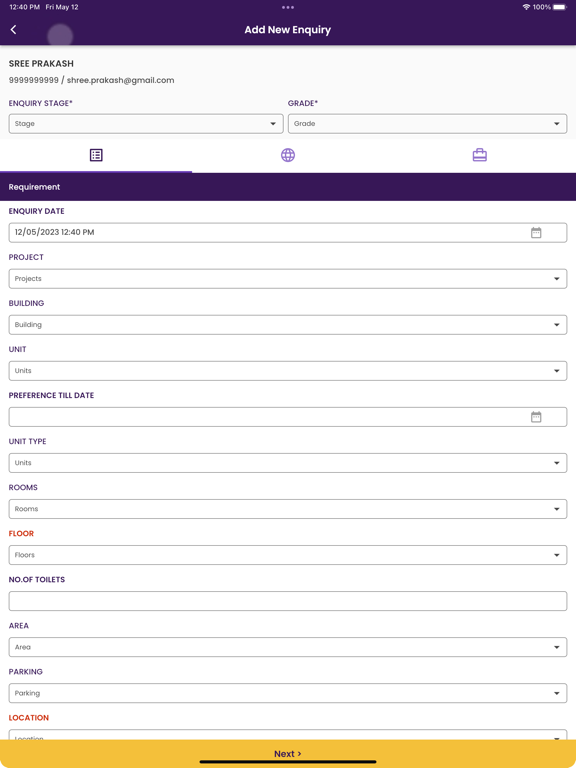
Task: Tap the Next button
Action: 288,754
